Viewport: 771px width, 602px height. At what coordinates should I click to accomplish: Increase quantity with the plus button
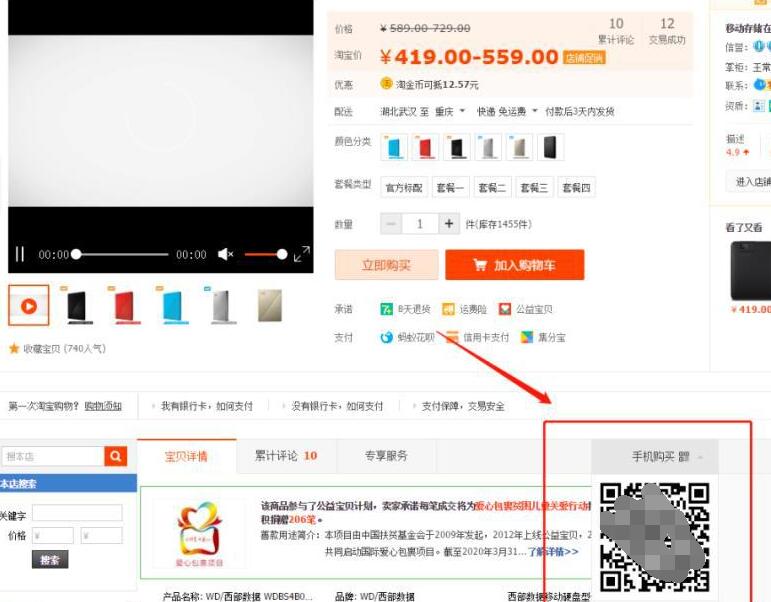[x=449, y=224]
